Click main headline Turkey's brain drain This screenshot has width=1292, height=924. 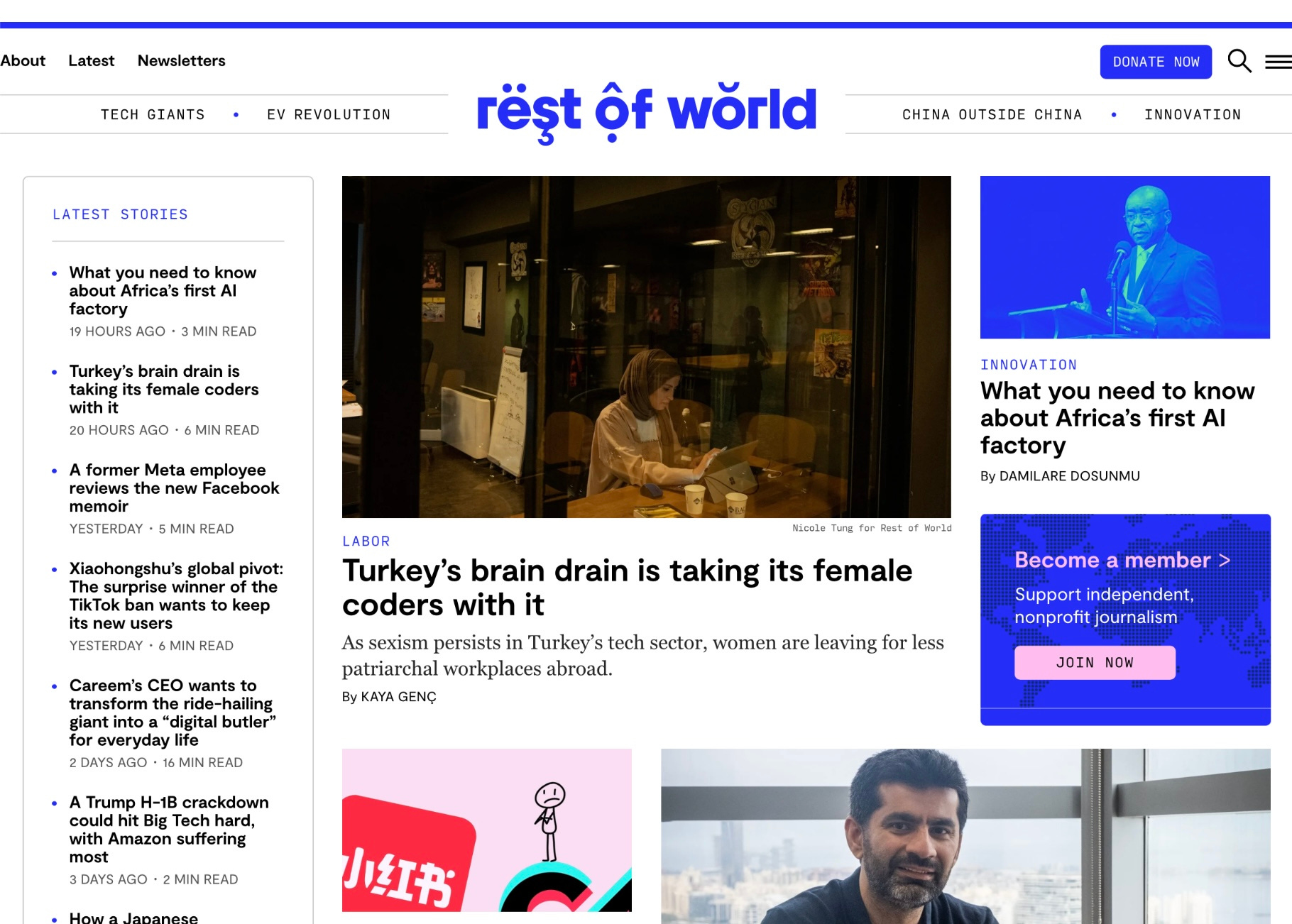coord(627,588)
